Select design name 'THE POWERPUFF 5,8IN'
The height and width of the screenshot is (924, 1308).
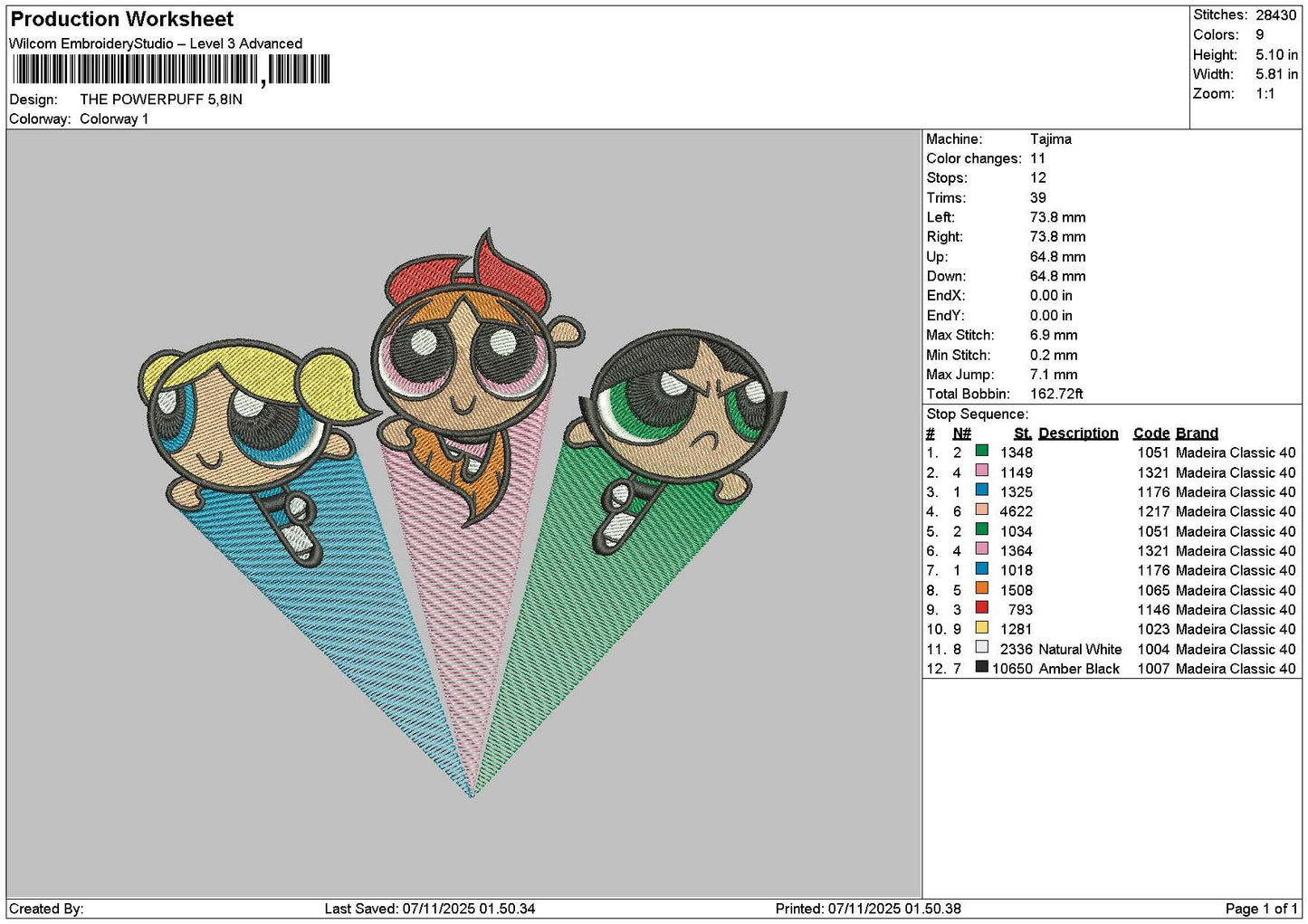point(161,100)
